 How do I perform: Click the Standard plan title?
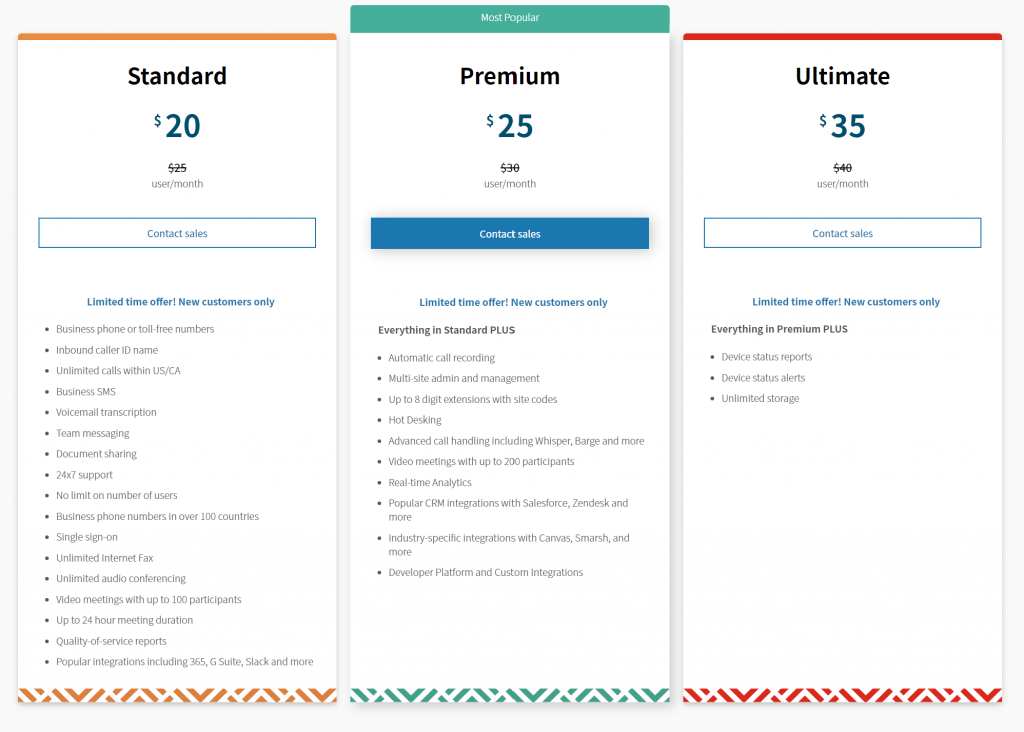[176, 75]
